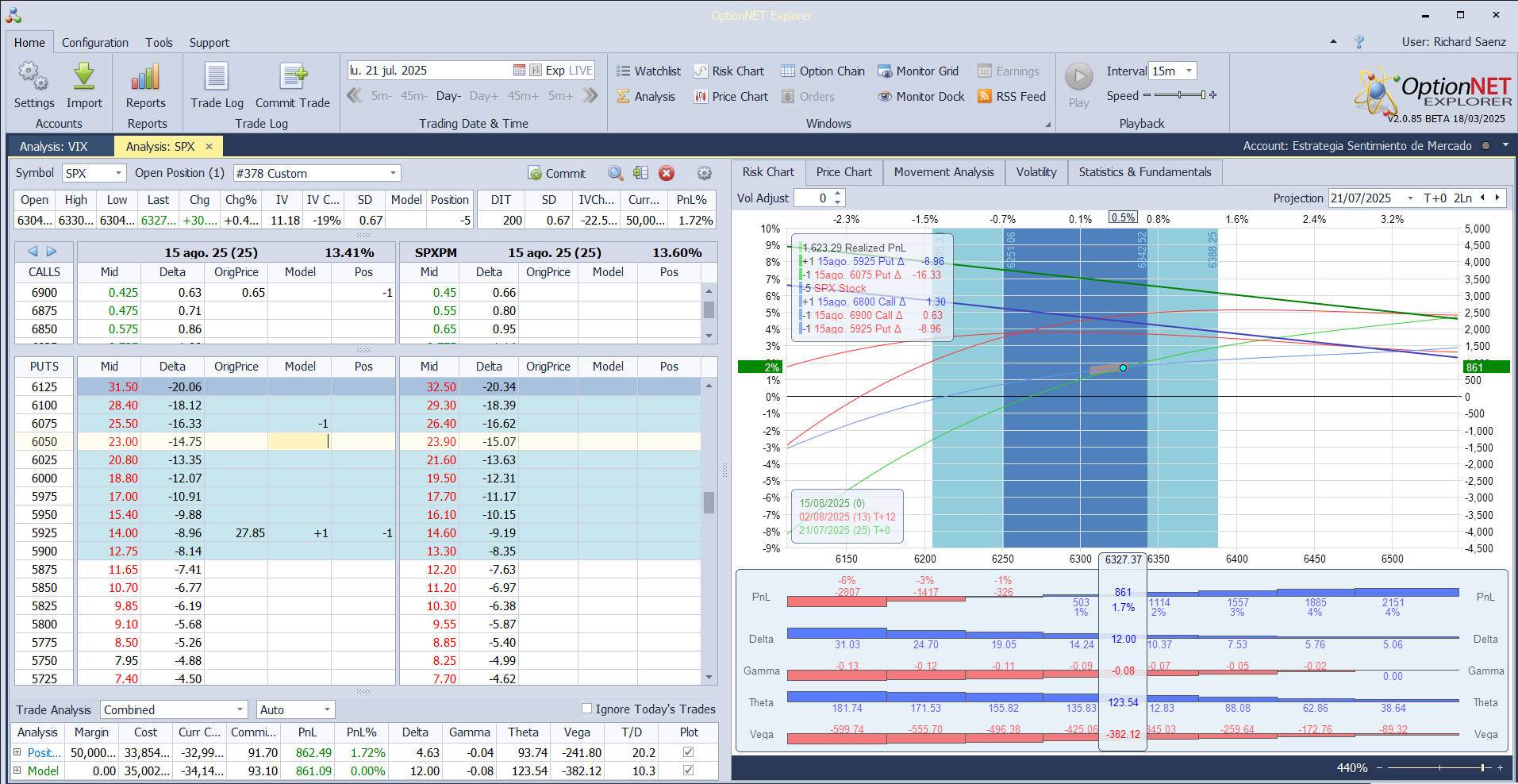Toggle Plot checkbox for Model row
This screenshot has height=784, width=1518.
pos(688,770)
